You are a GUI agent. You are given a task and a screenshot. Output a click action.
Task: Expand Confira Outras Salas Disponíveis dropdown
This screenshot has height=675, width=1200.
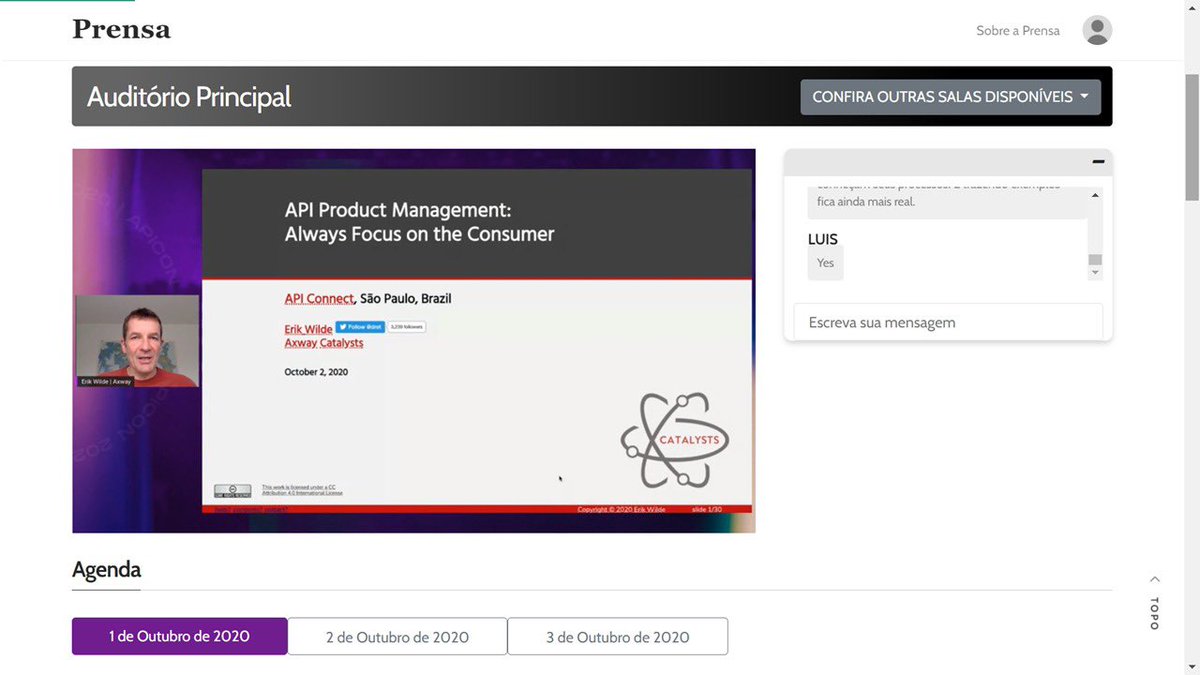coord(950,97)
